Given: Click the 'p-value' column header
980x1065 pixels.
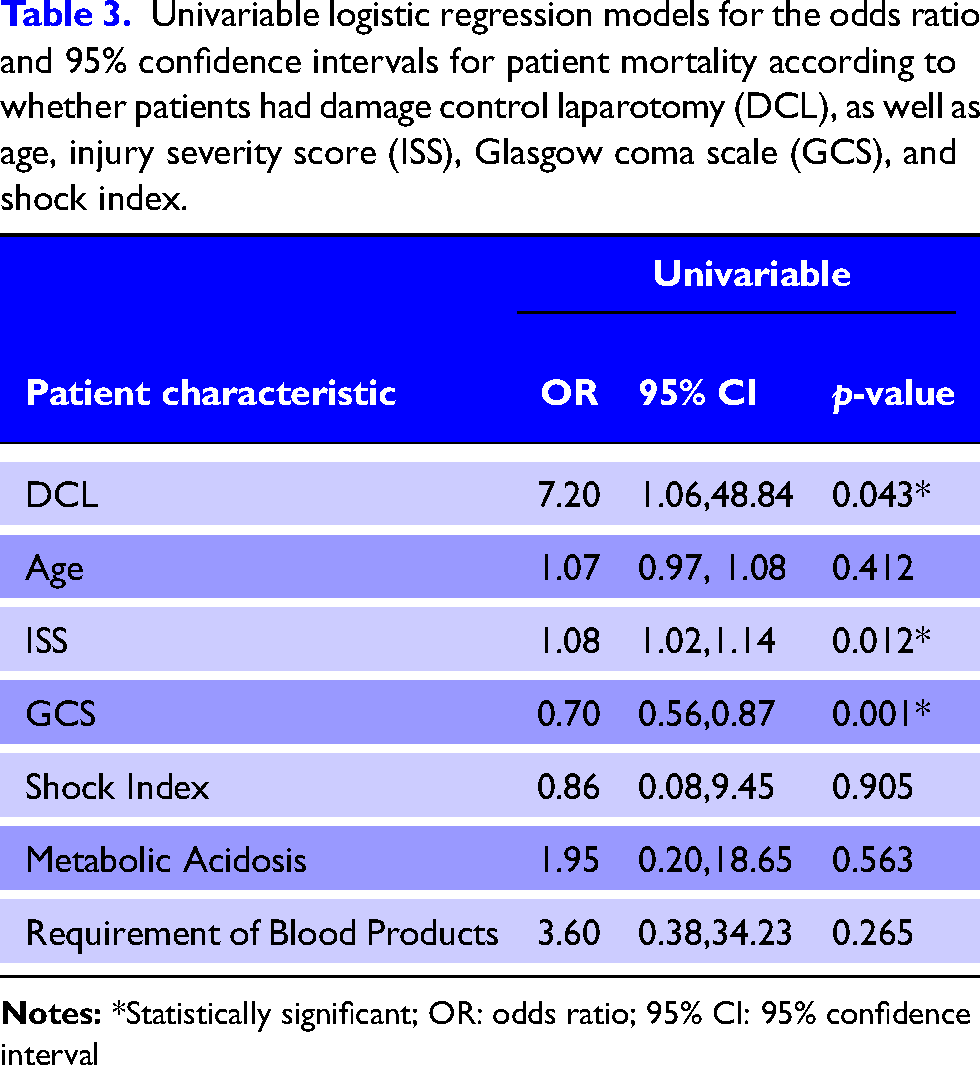Looking at the screenshot, I should [x=893, y=395].
